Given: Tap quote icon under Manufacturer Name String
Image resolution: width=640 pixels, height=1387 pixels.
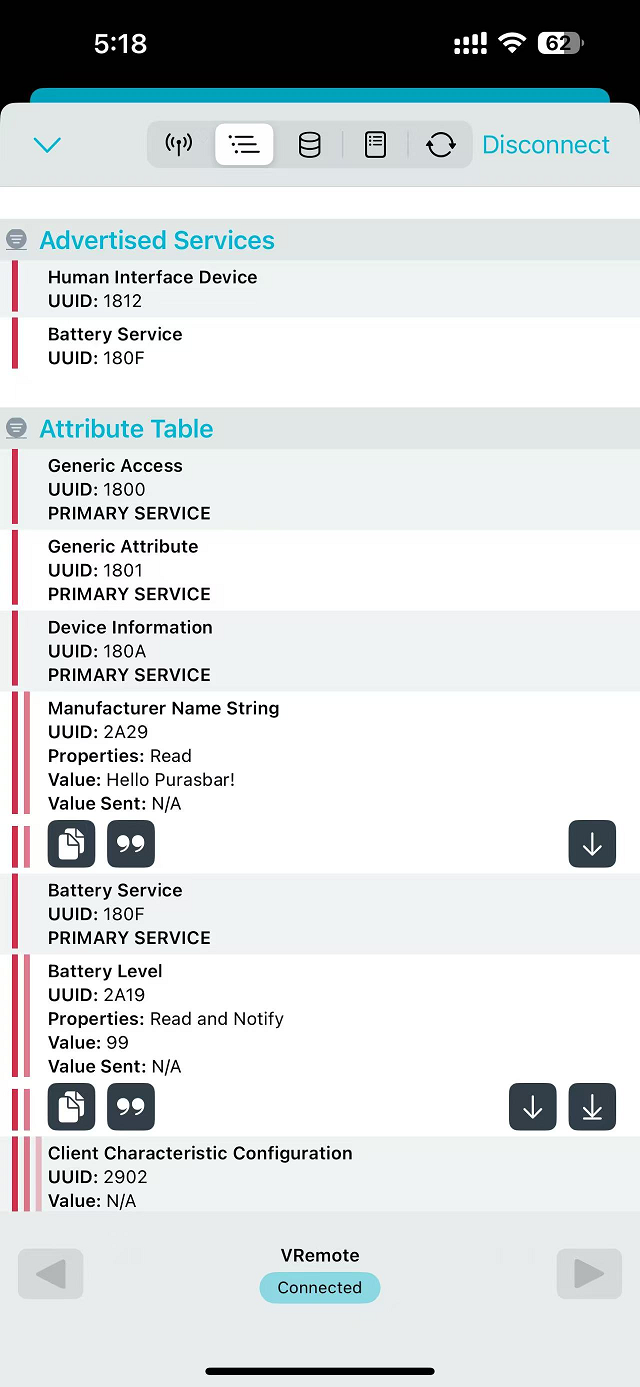Looking at the screenshot, I should tap(131, 844).
